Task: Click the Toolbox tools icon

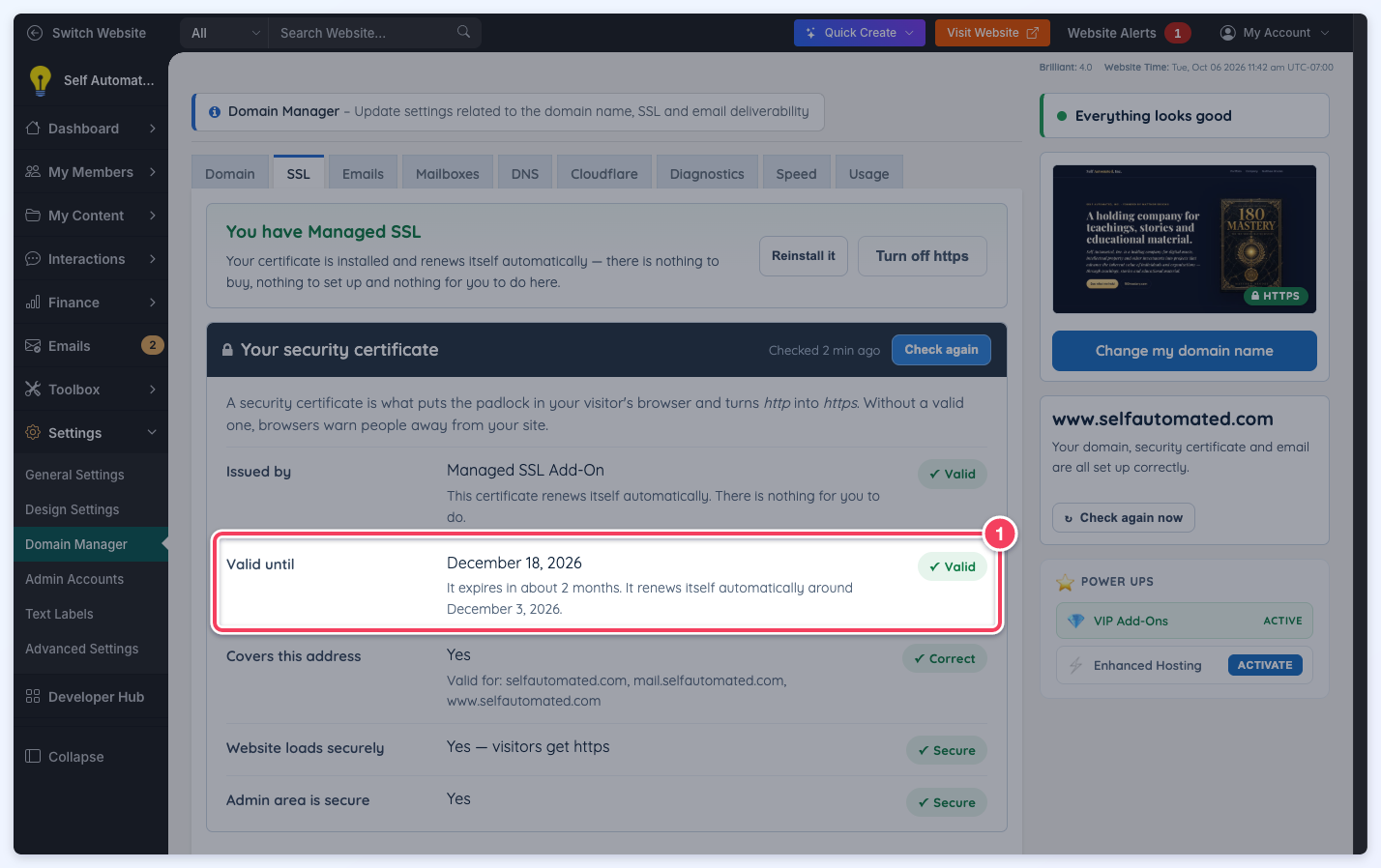Action: pyautogui.click(x=33, y=390)
